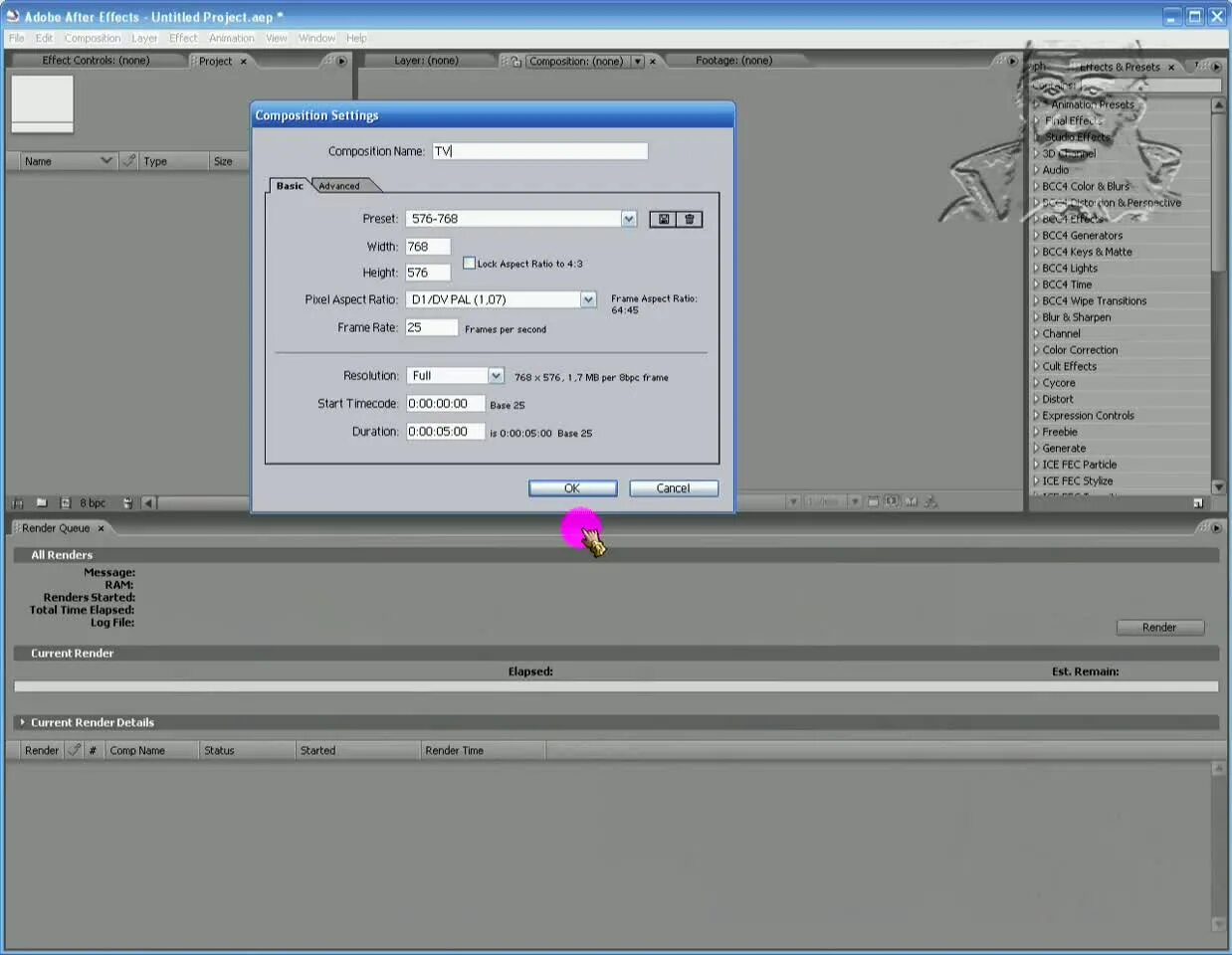Open Composition viewer panel options menu arrow
The height and width of the screenshot is (955, 1232).
click(1012, 61)
